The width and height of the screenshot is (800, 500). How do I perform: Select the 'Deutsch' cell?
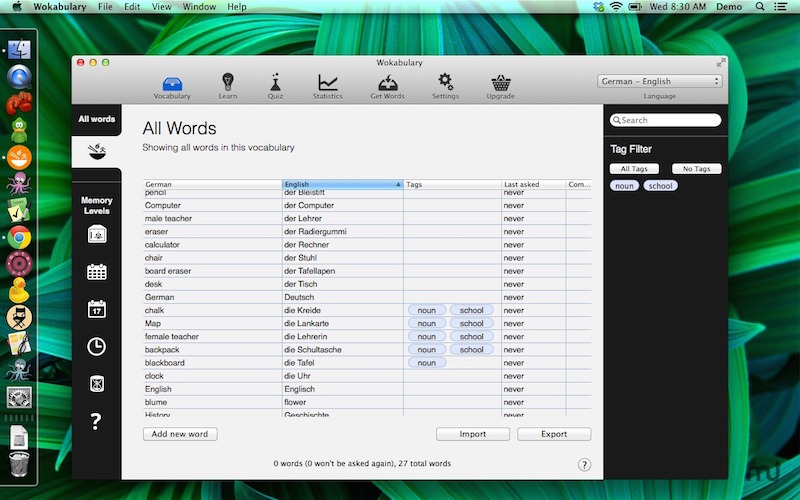pos(342,297)
